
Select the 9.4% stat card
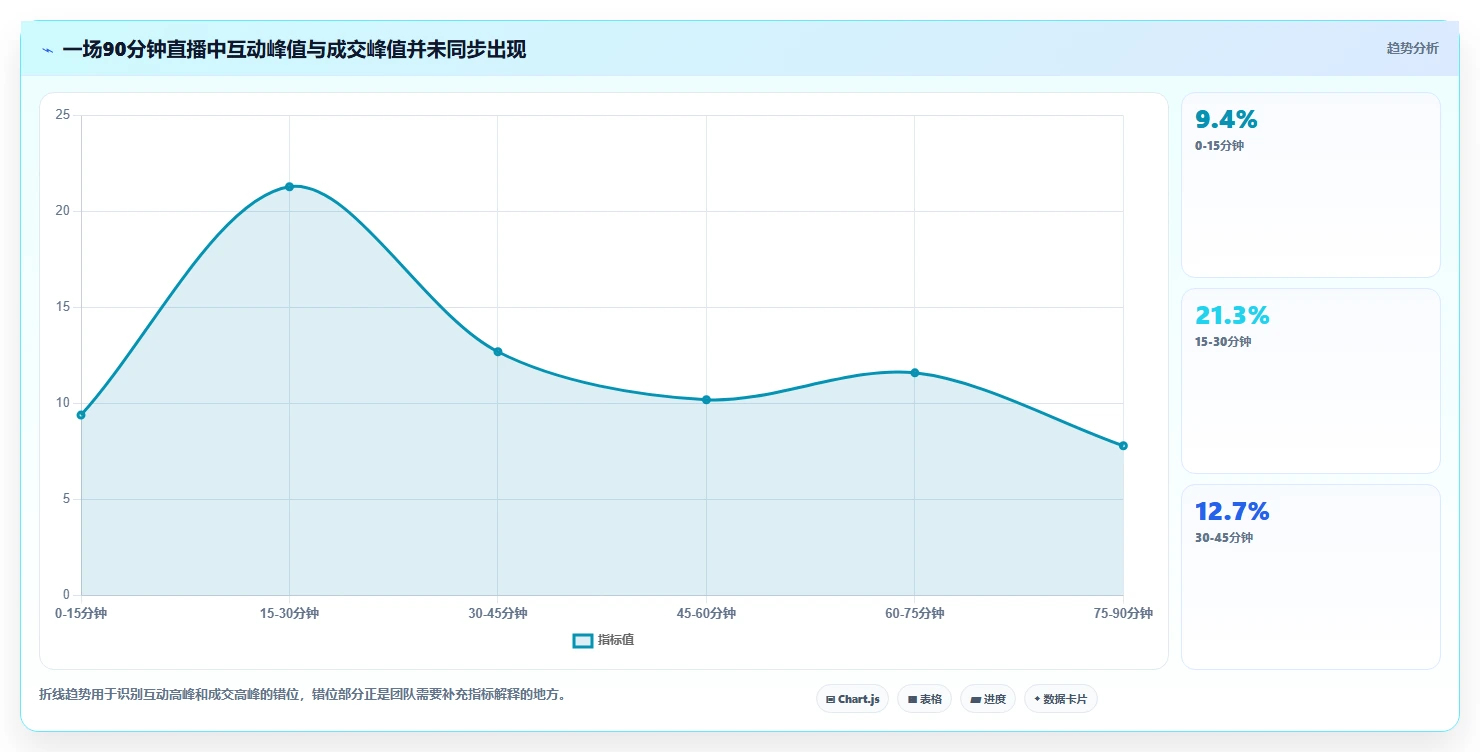(1310, 185)
